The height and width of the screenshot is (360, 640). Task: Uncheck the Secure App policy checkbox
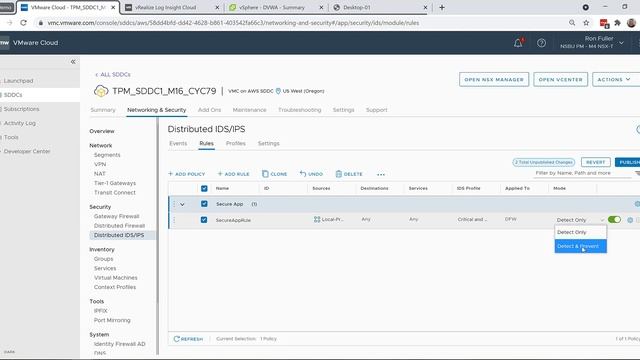204,204
